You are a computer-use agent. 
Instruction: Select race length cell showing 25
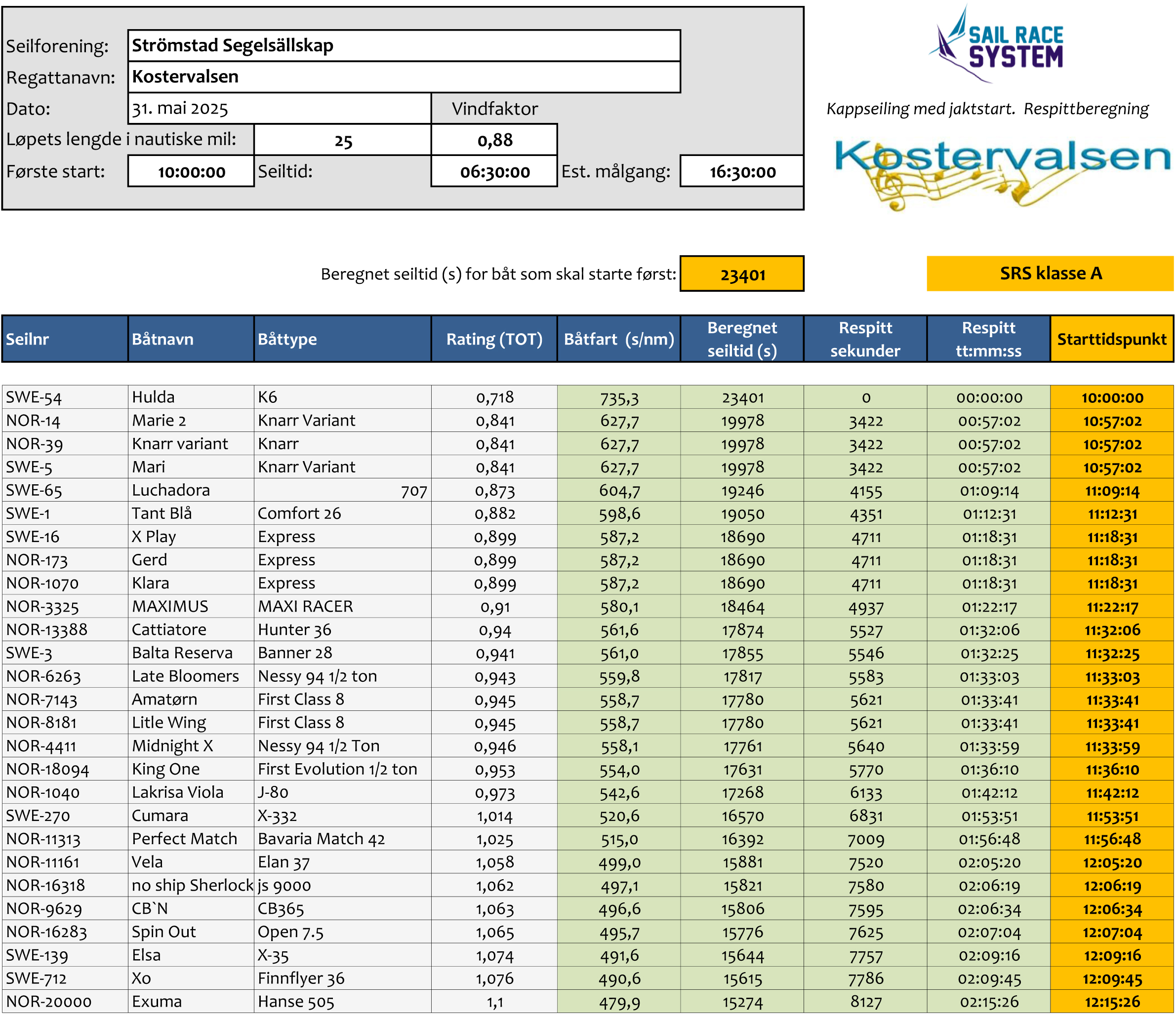click(x=343, y=140)
